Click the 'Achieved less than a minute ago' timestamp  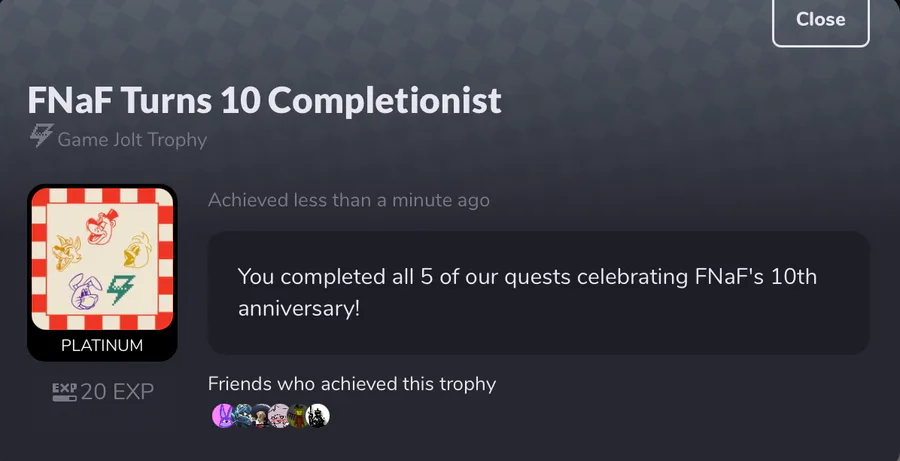click(349, 200)
